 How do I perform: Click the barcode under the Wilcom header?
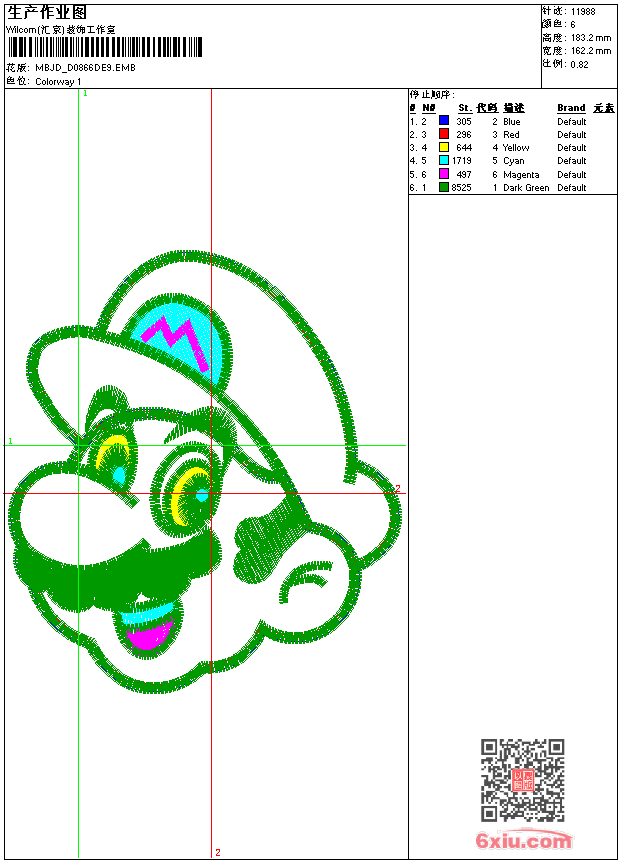tap(105, 48)
